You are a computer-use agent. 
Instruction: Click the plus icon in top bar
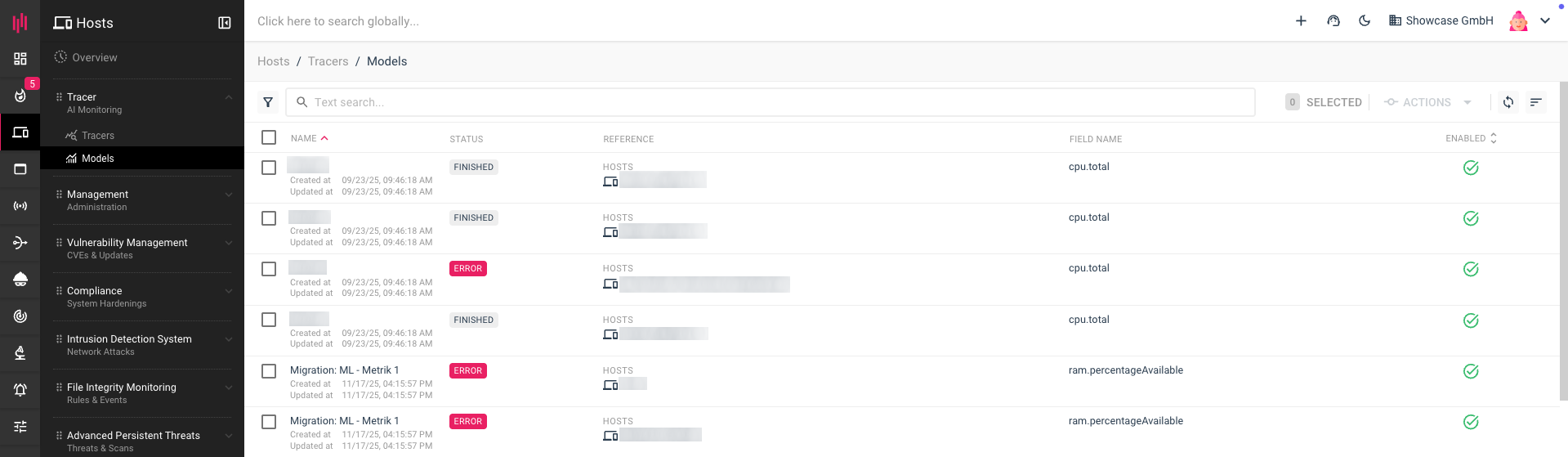(1301, 21)
